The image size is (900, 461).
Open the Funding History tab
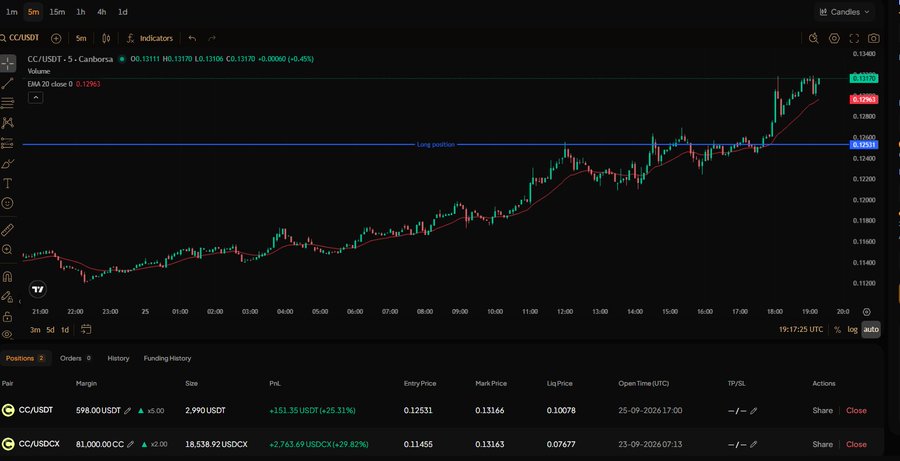pyautogui.click(x=167, y=358)
